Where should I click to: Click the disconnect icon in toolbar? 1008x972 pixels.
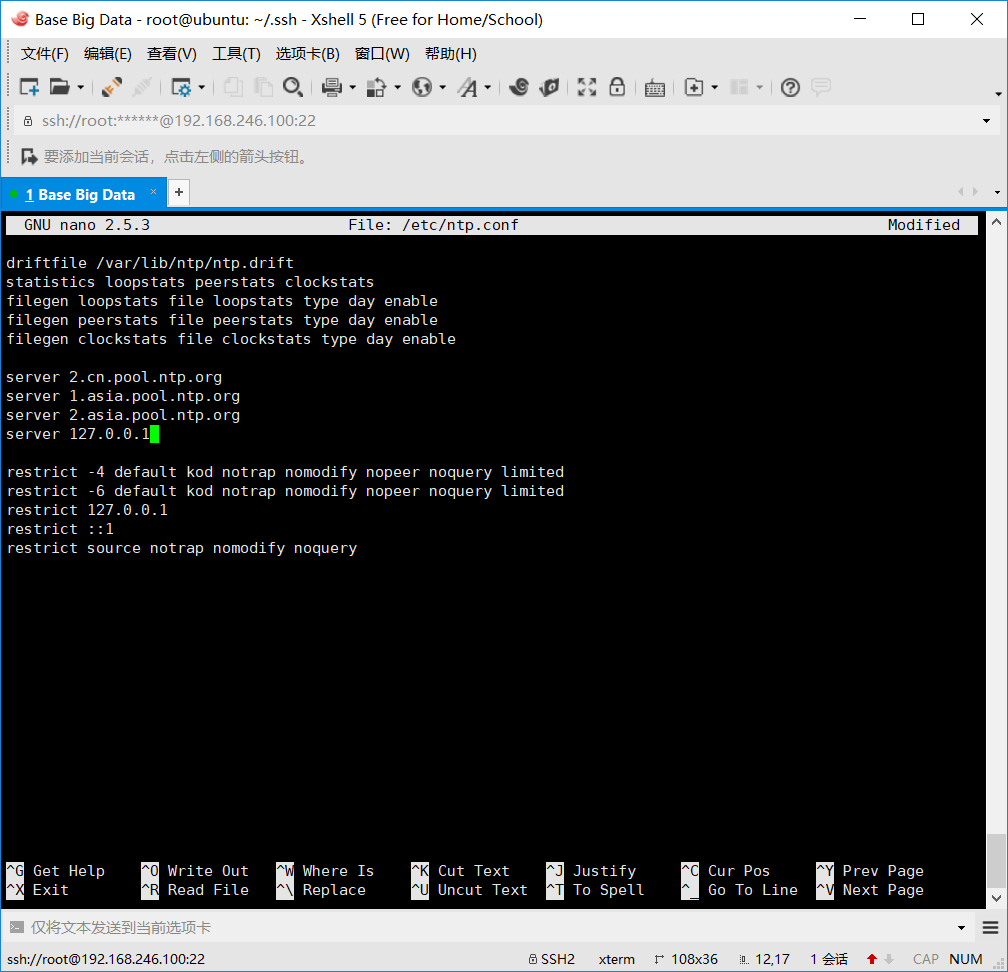coord(141,87)
